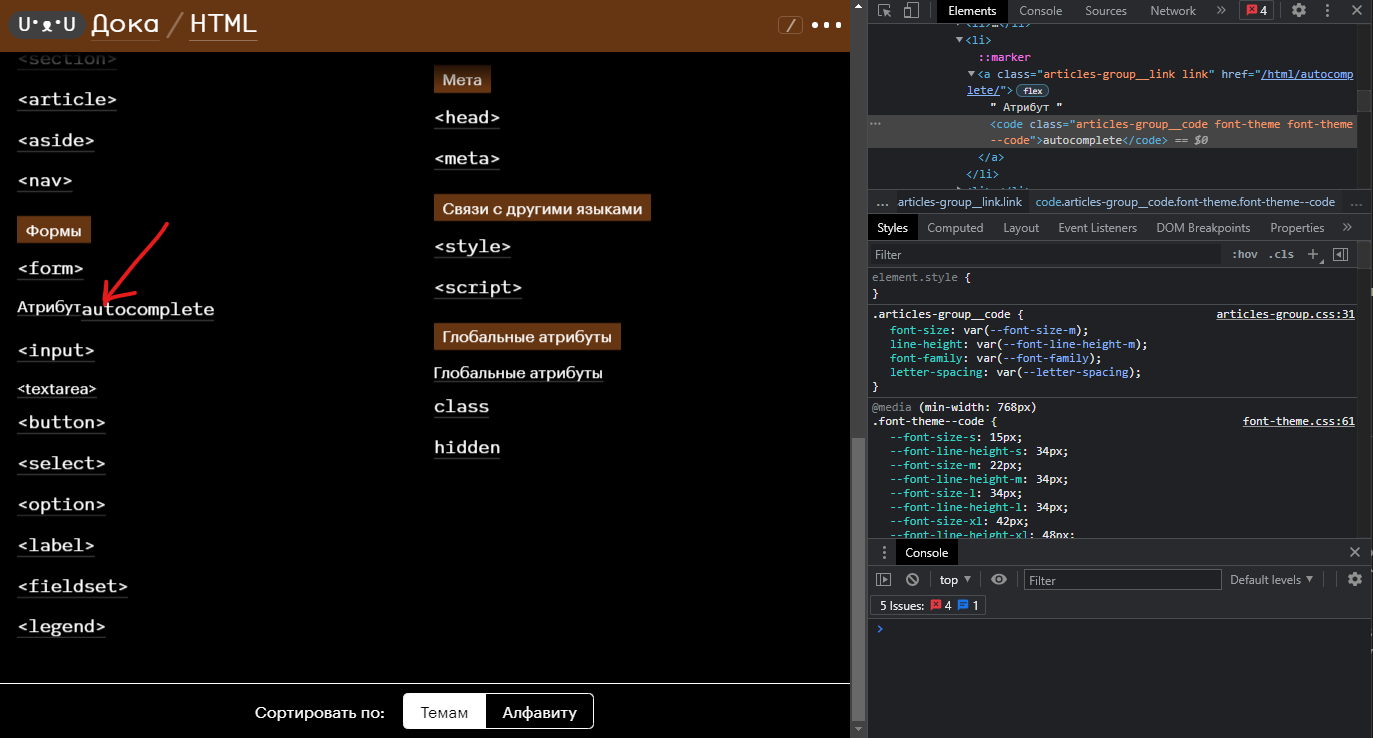Toggle the device toolbar in DevTools
Screen dimensions: 1373x738
click(x=910, y=10)
